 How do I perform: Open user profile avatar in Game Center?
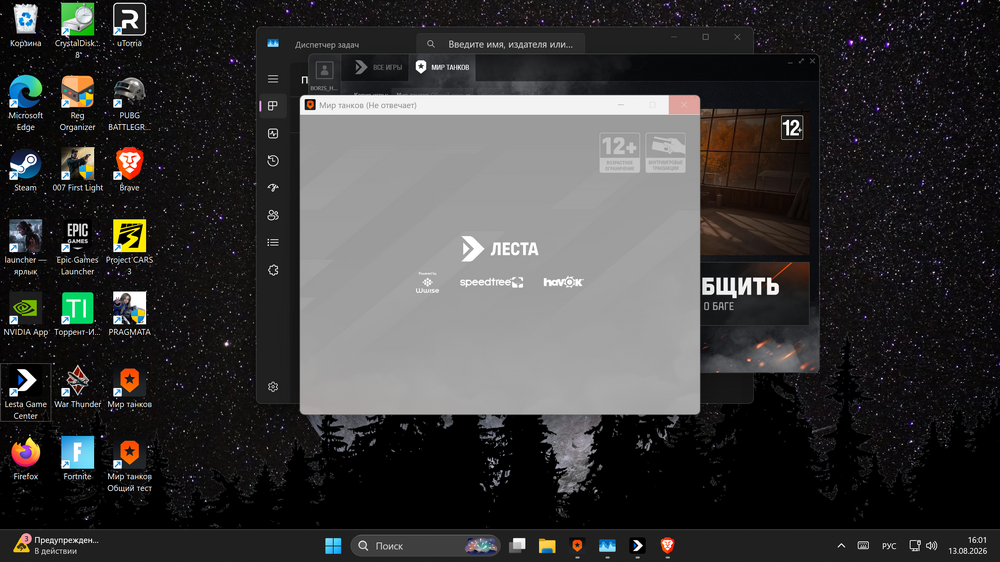click(x=324, y=70)
